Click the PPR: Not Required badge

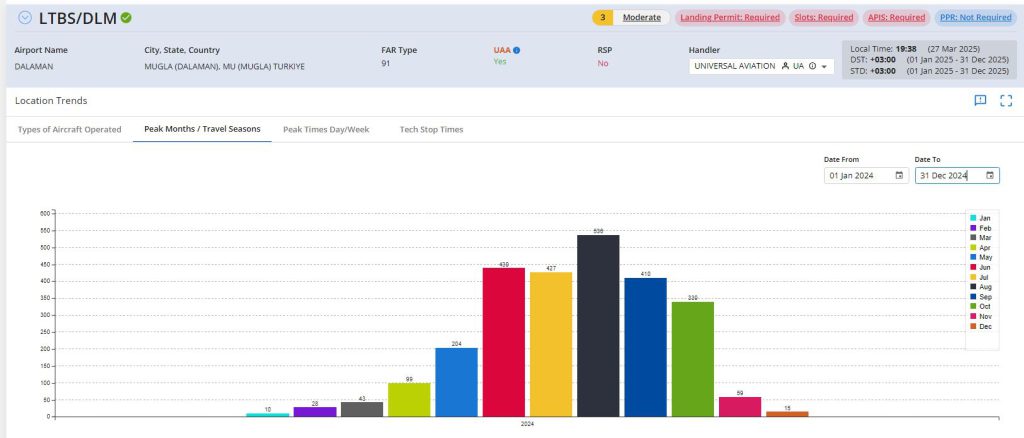[973, 18]
